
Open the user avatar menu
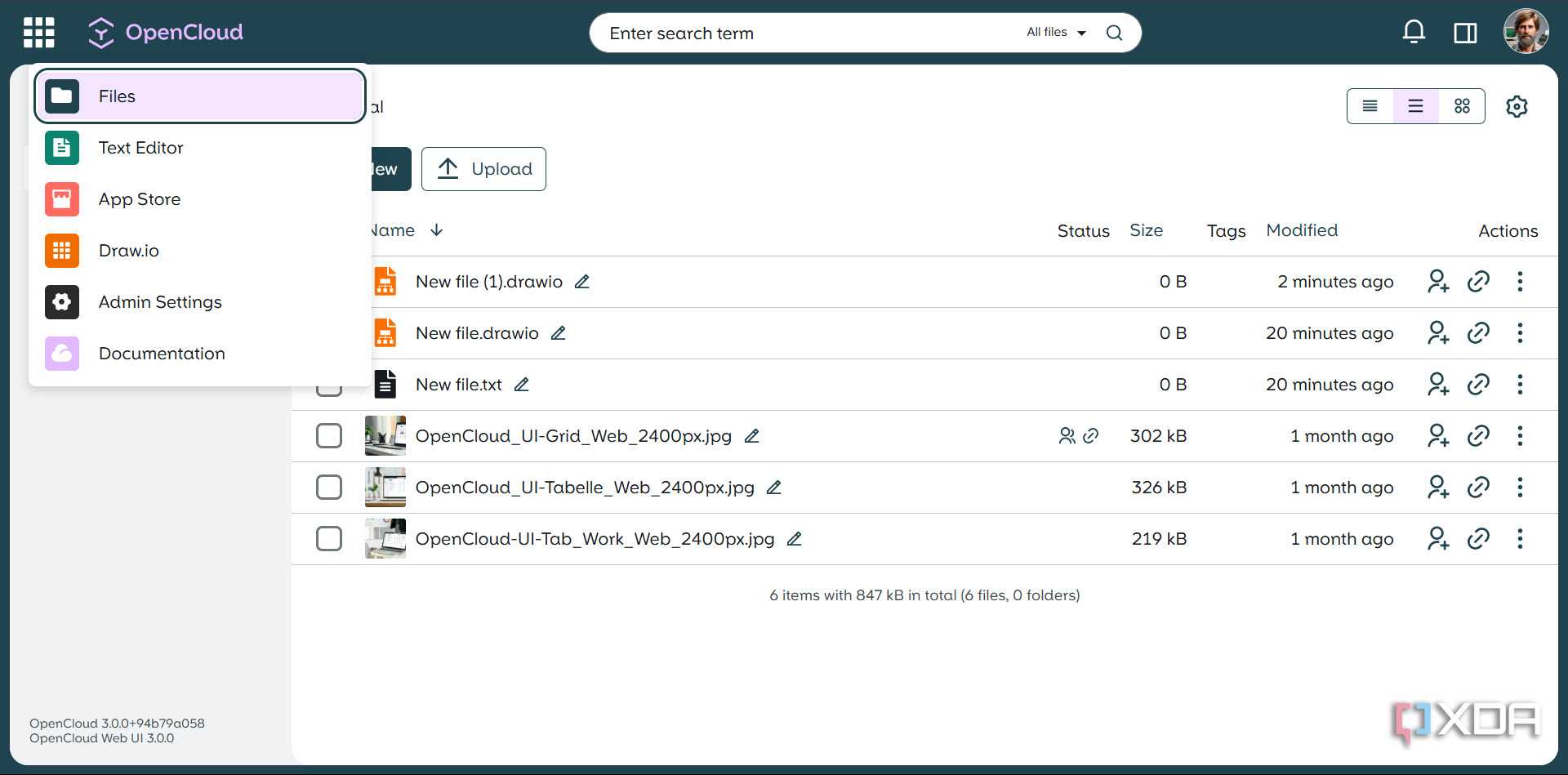[x=1526, y=32]
